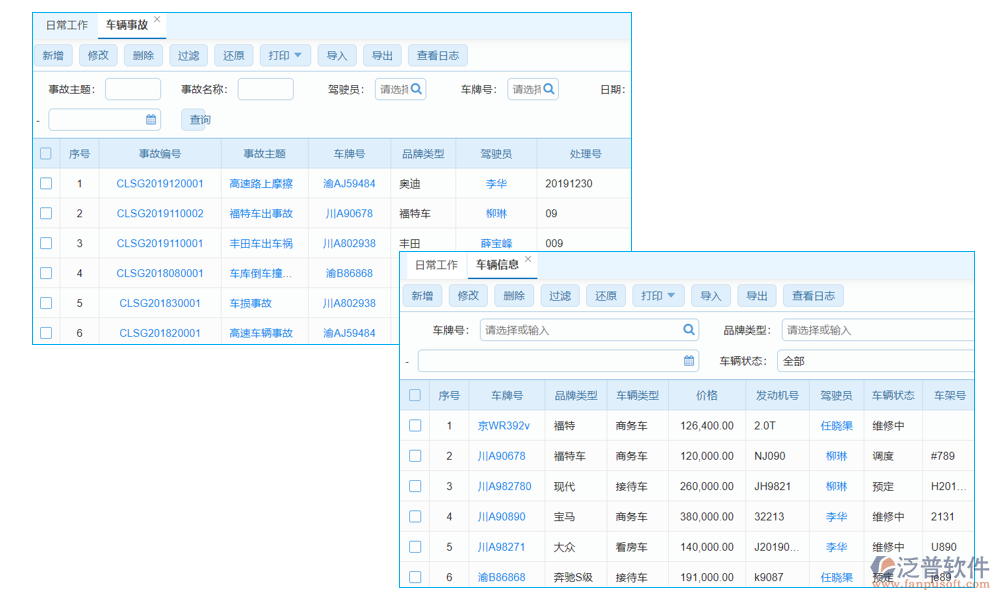Expand 打印 dropdown in vehicle info toolbar

click(657, 295)
